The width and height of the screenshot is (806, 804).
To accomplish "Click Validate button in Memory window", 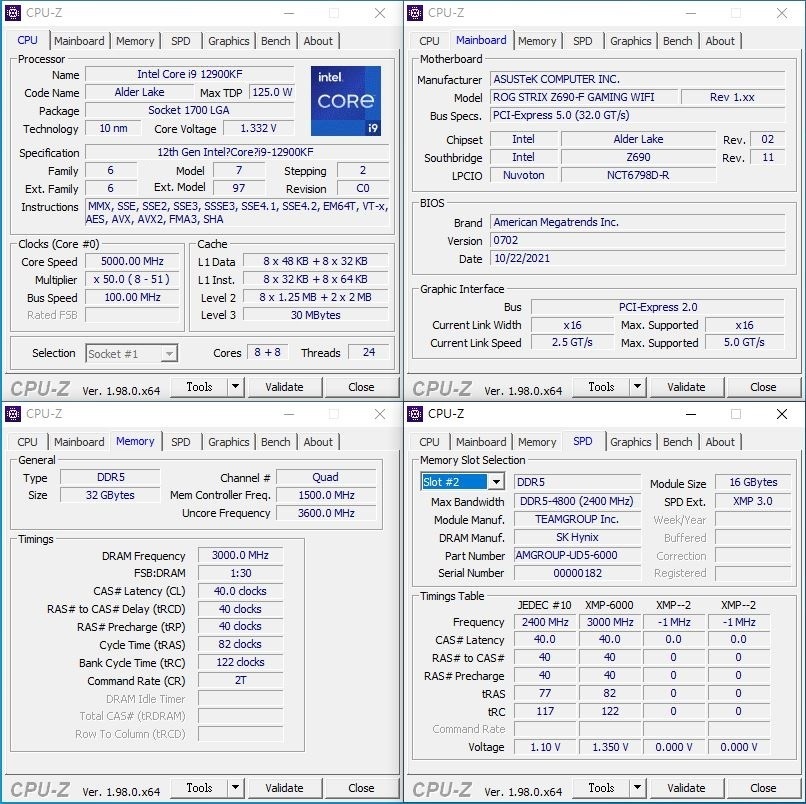I will coord(284,788).
